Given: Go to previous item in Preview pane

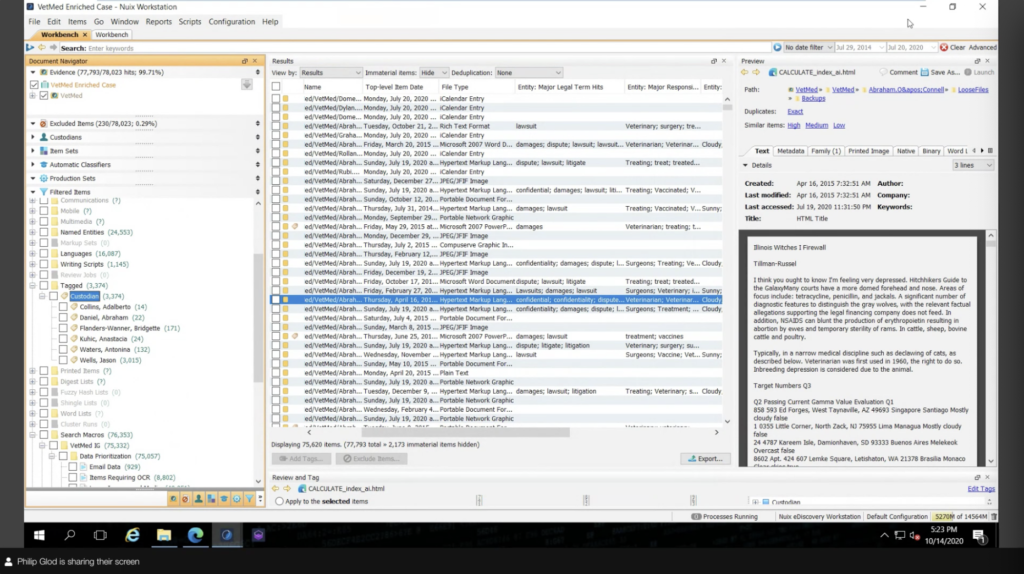Looking at the screenshot, I should 745,72.
